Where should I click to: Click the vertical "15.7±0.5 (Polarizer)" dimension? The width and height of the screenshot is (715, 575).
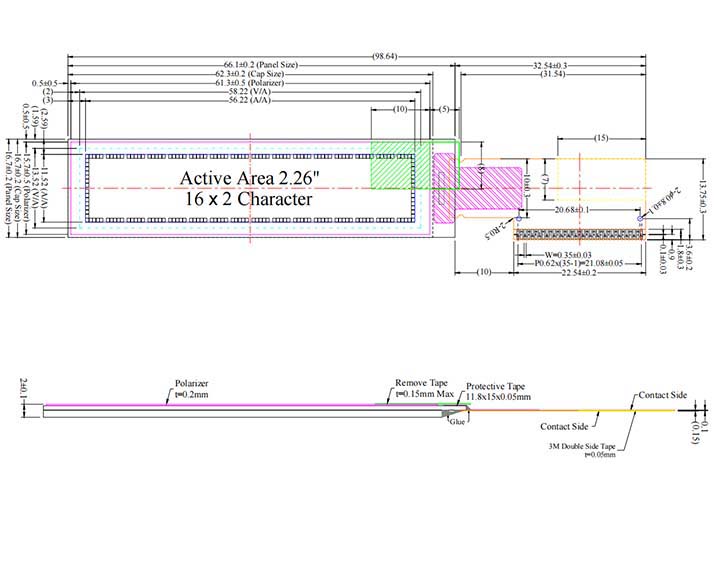[x=27, y=187]
